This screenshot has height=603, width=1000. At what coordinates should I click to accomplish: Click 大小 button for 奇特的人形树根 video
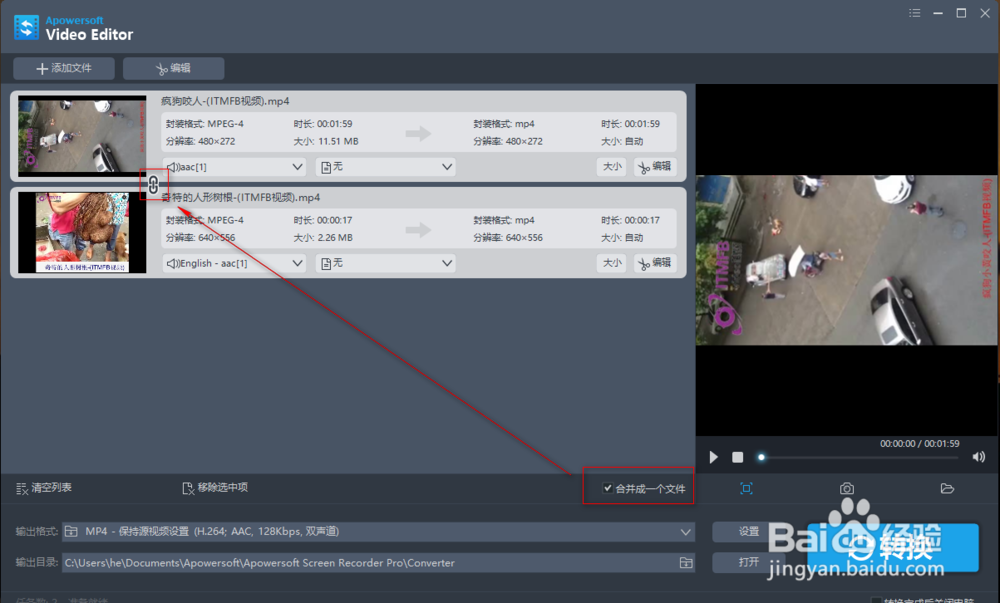612,263
